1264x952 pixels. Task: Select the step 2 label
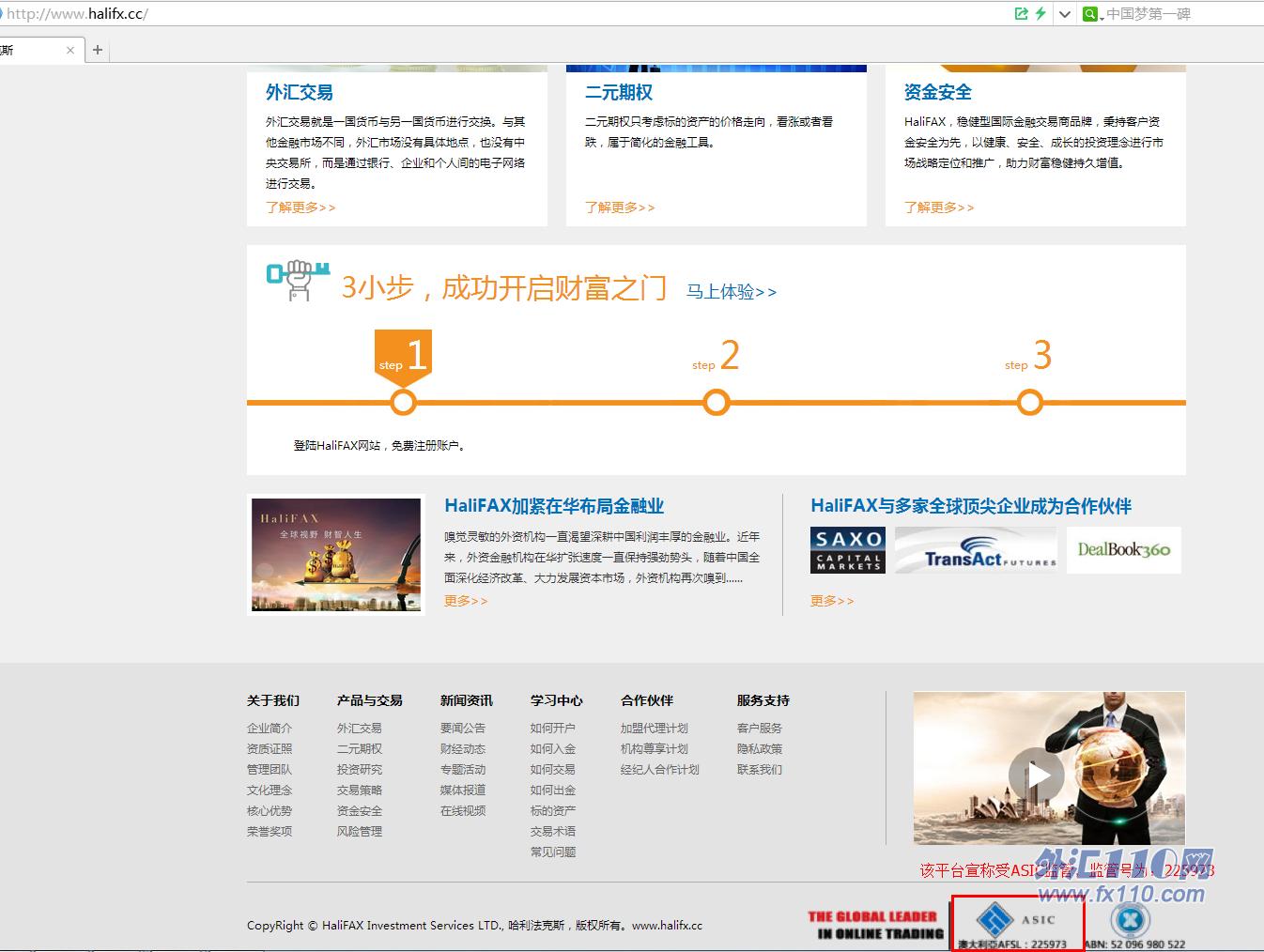[716, 356]
